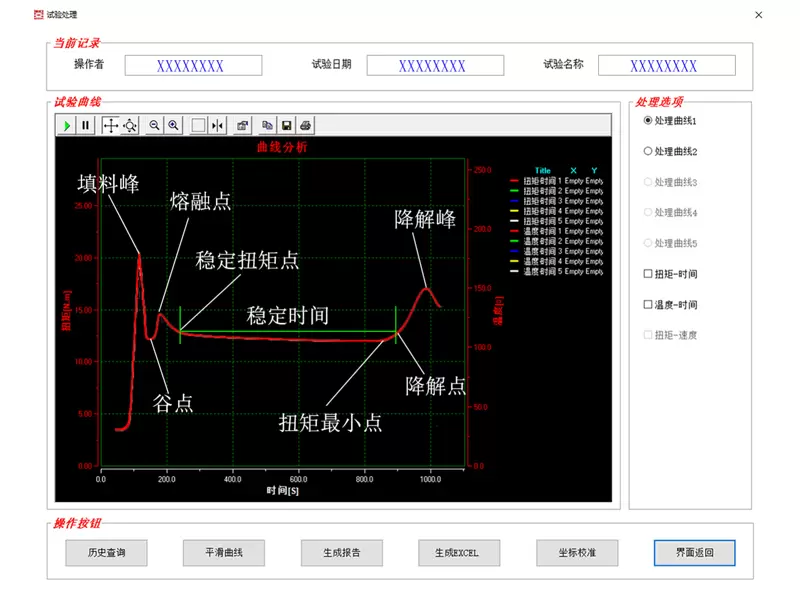800x600 pixels.
Task: Print the chart using the printer icon
Action: pos(305,125)
